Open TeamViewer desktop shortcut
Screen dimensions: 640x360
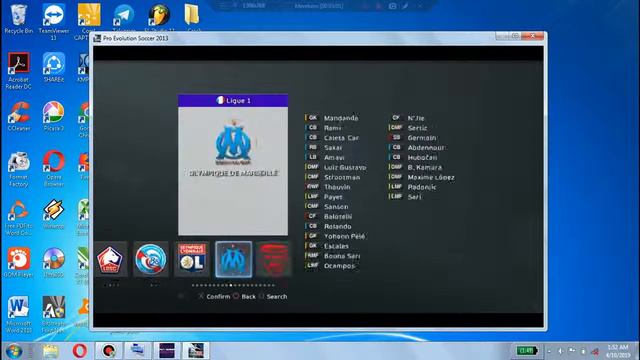pyautogui.click(x=53, y=21)
